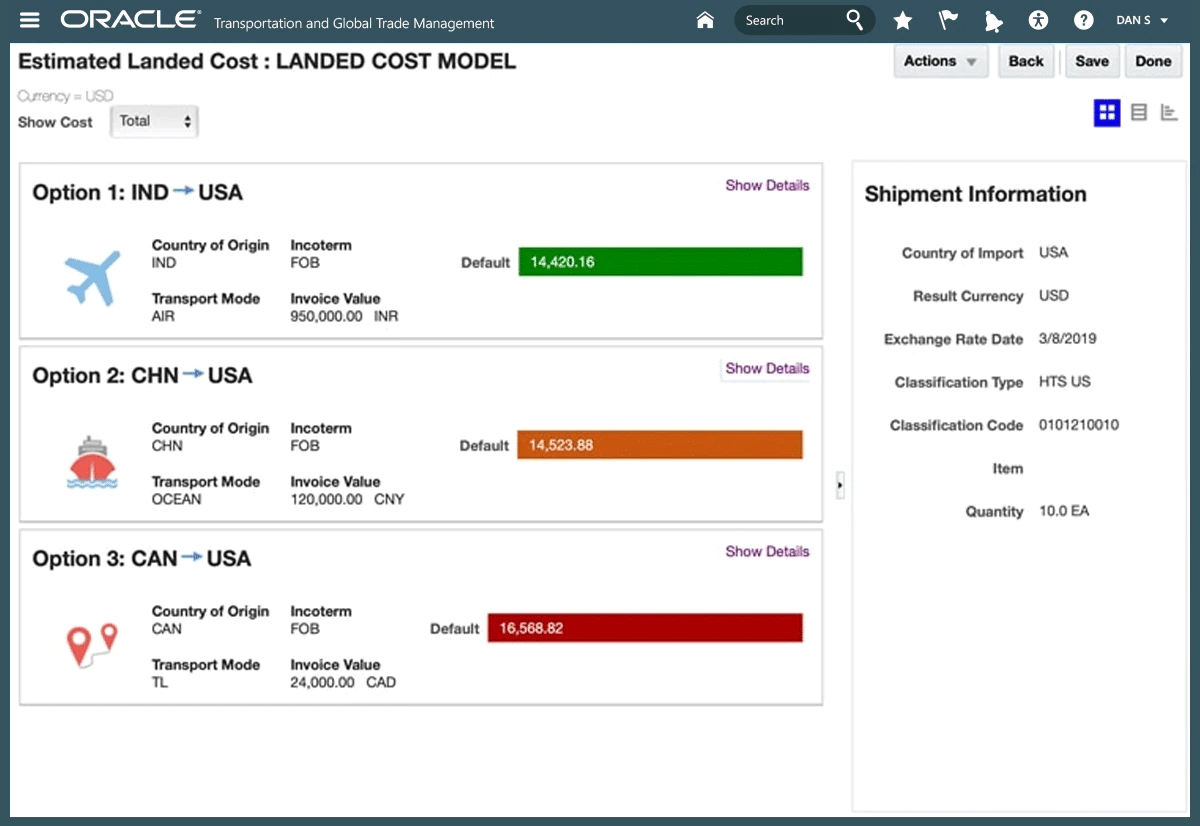Viewport: 1200px width, 826px height.
Task: Go to Home via house icon
Action: click(x=705, y=20)
